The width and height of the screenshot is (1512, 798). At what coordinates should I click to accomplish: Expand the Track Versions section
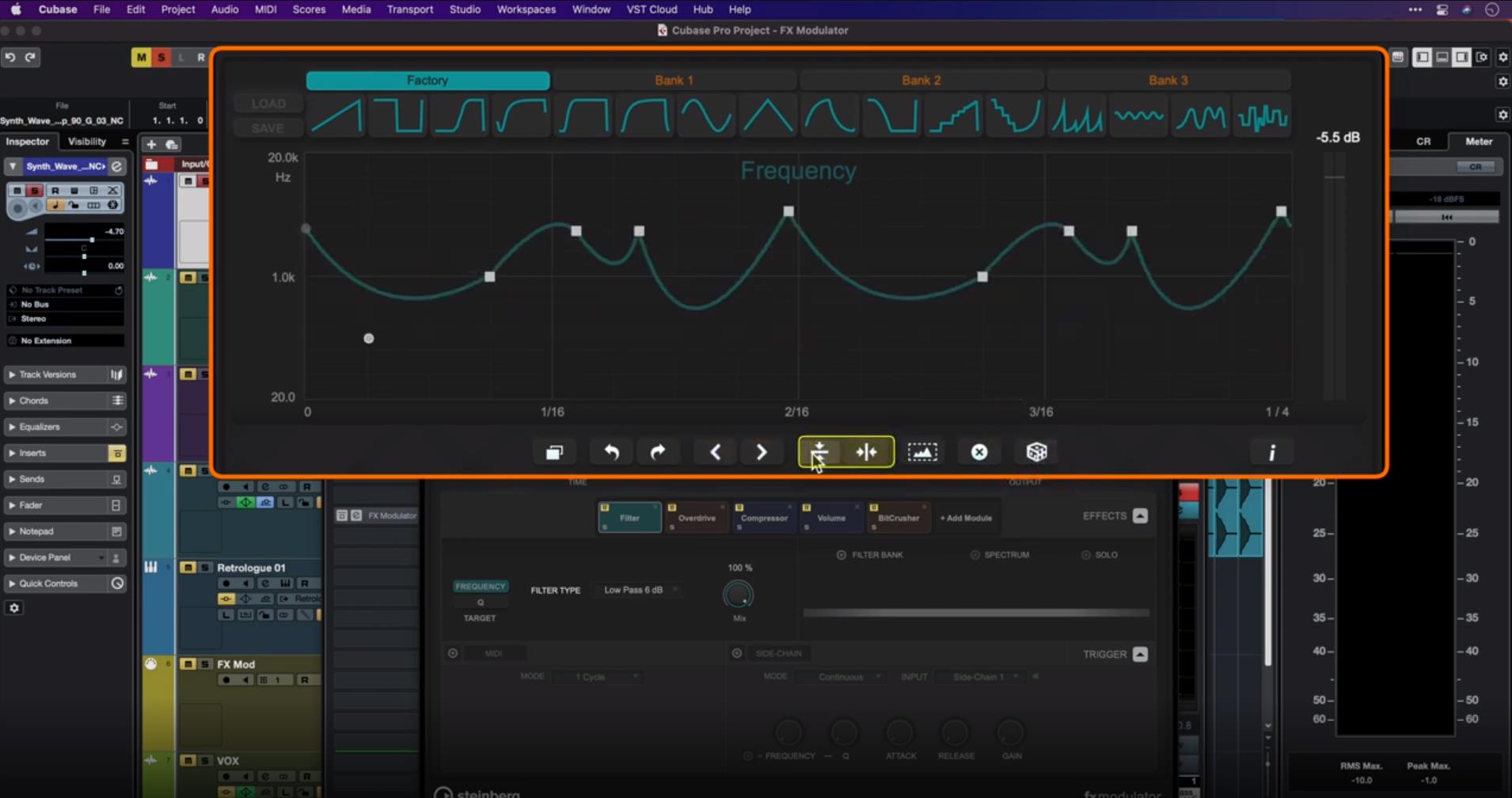tap(47, 374)
